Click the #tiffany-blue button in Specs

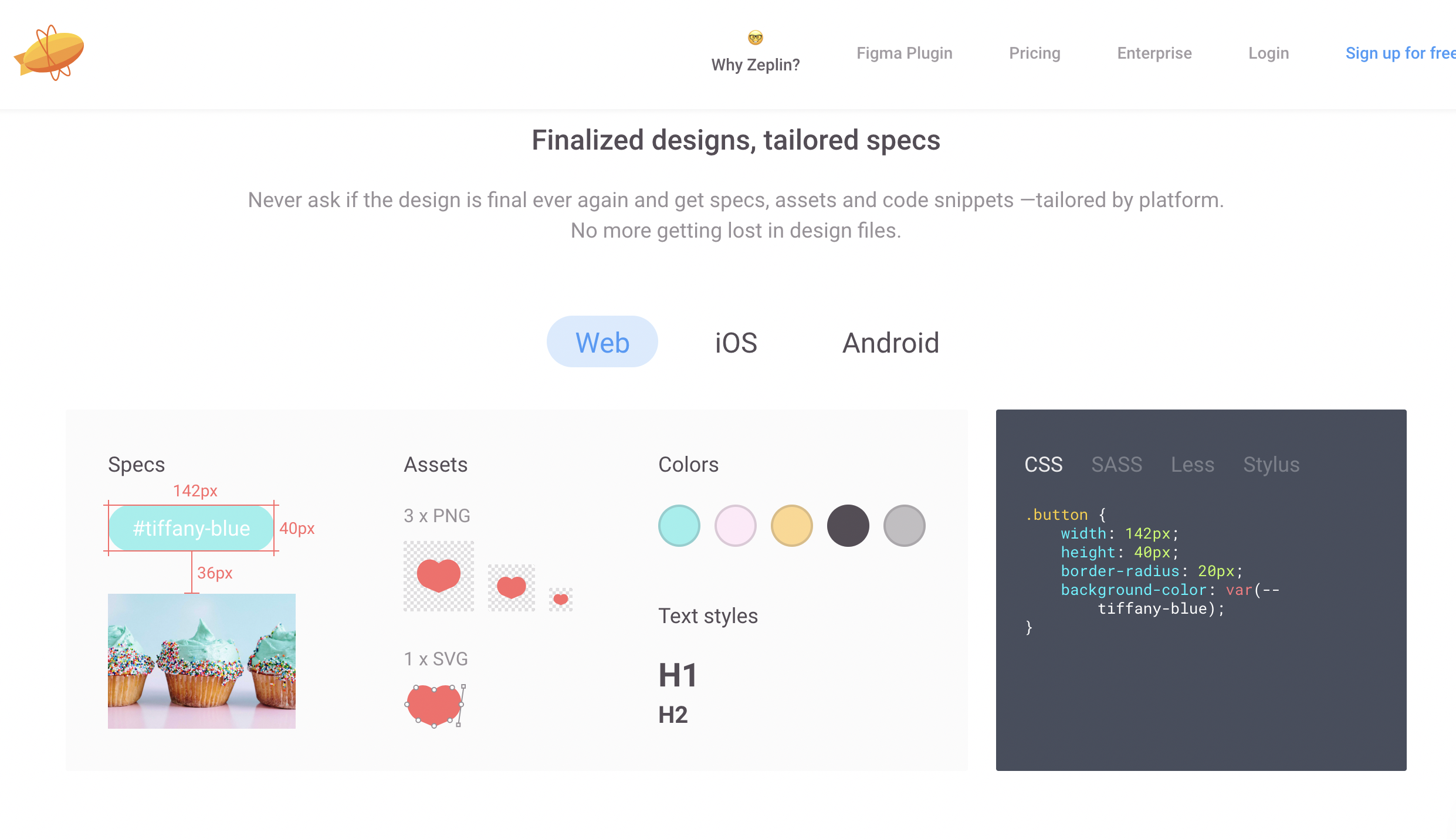191,528
